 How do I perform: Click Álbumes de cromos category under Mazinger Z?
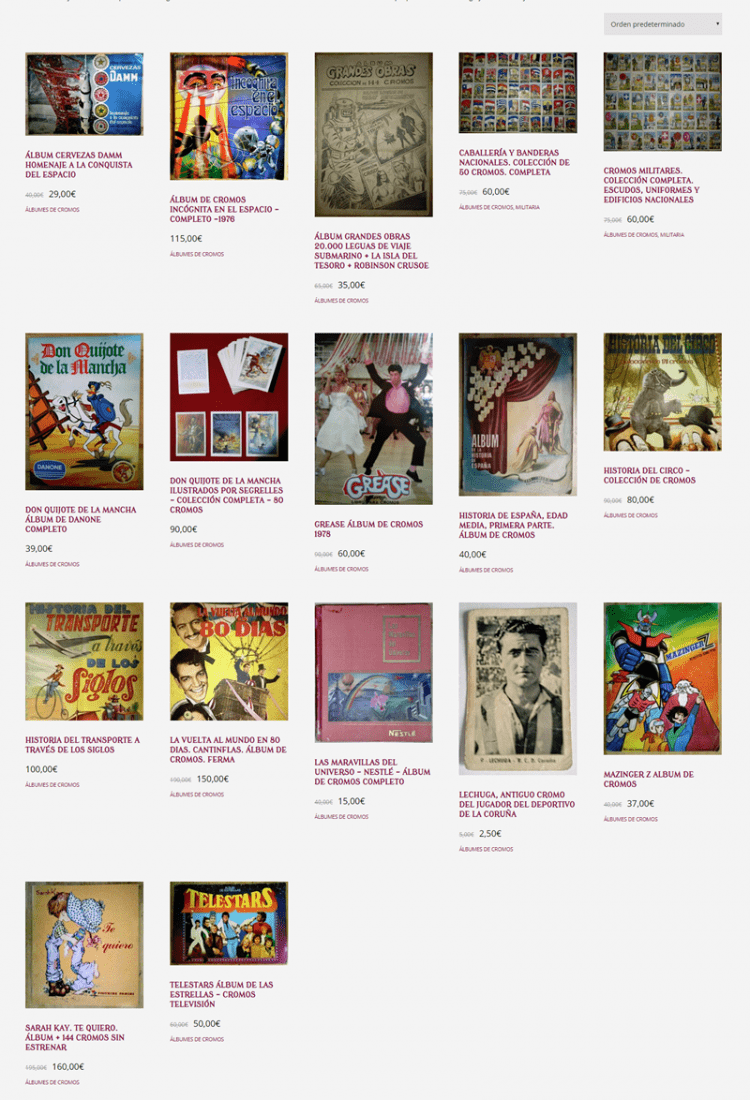pos(631,819)
